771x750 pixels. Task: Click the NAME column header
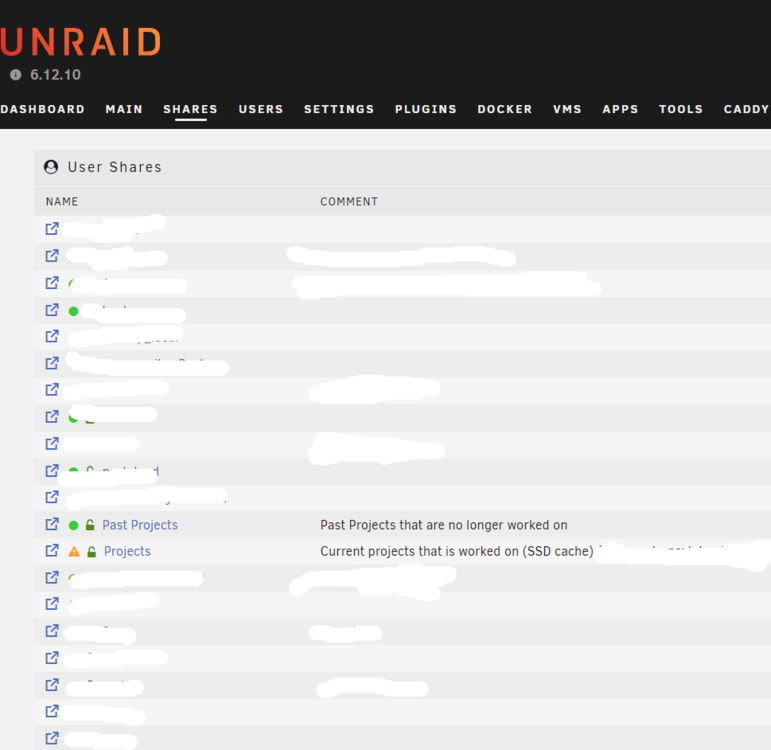pos(62,202)
